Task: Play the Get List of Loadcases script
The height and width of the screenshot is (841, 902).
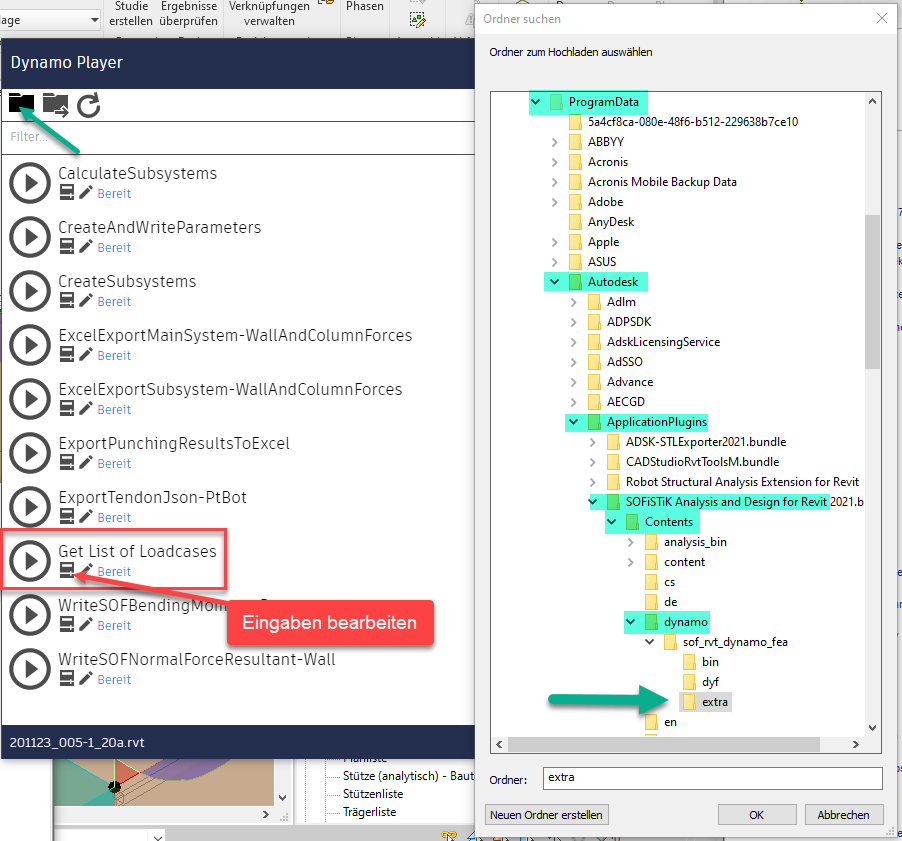Action: coord(31,561)
